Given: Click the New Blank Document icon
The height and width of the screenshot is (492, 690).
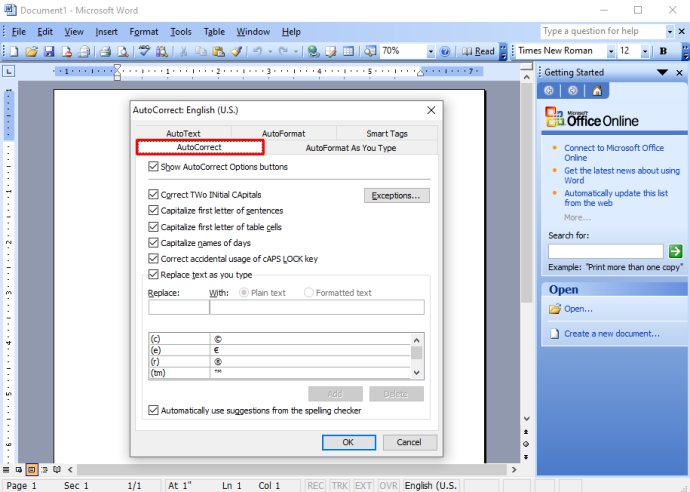Looking at the screenshot, I should [14, 51].
